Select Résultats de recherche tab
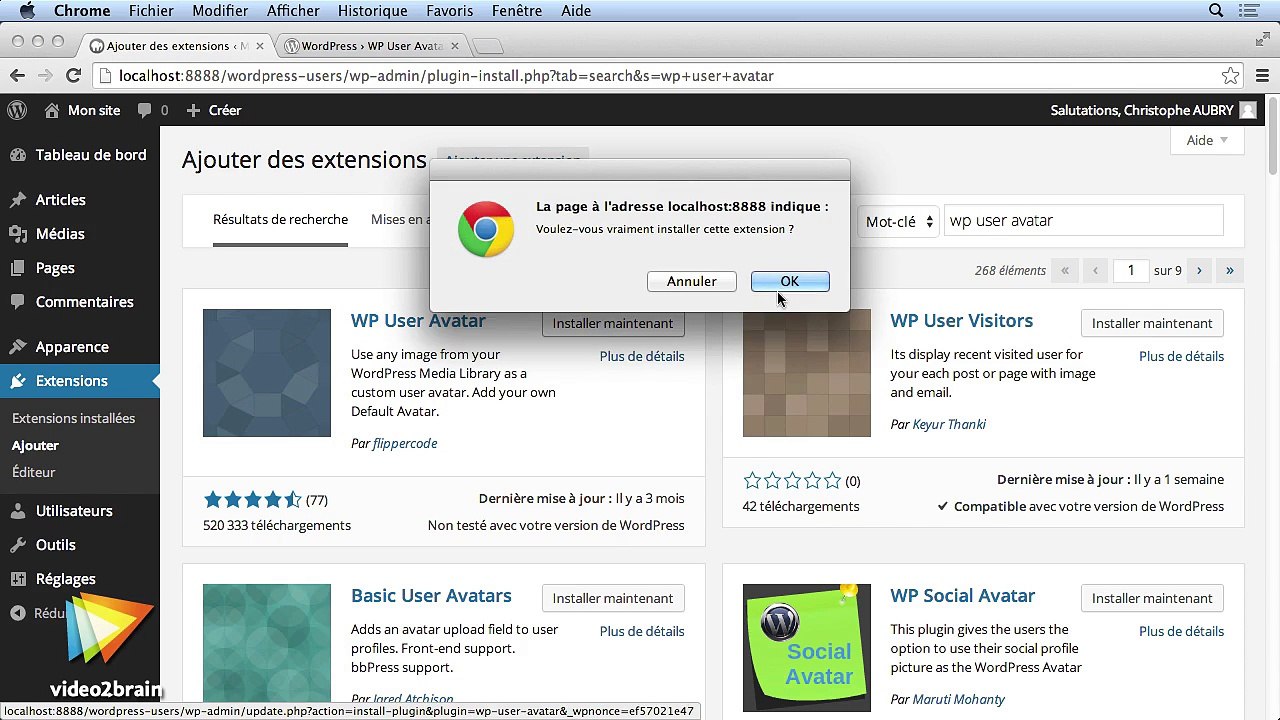 point(280,220)
